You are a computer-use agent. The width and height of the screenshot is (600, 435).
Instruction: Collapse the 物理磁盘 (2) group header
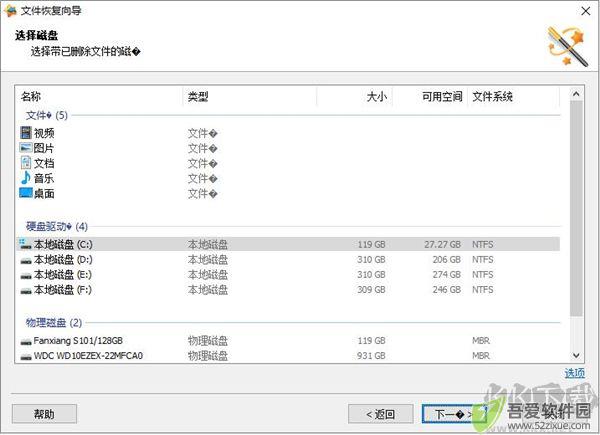tap(54, 323)
